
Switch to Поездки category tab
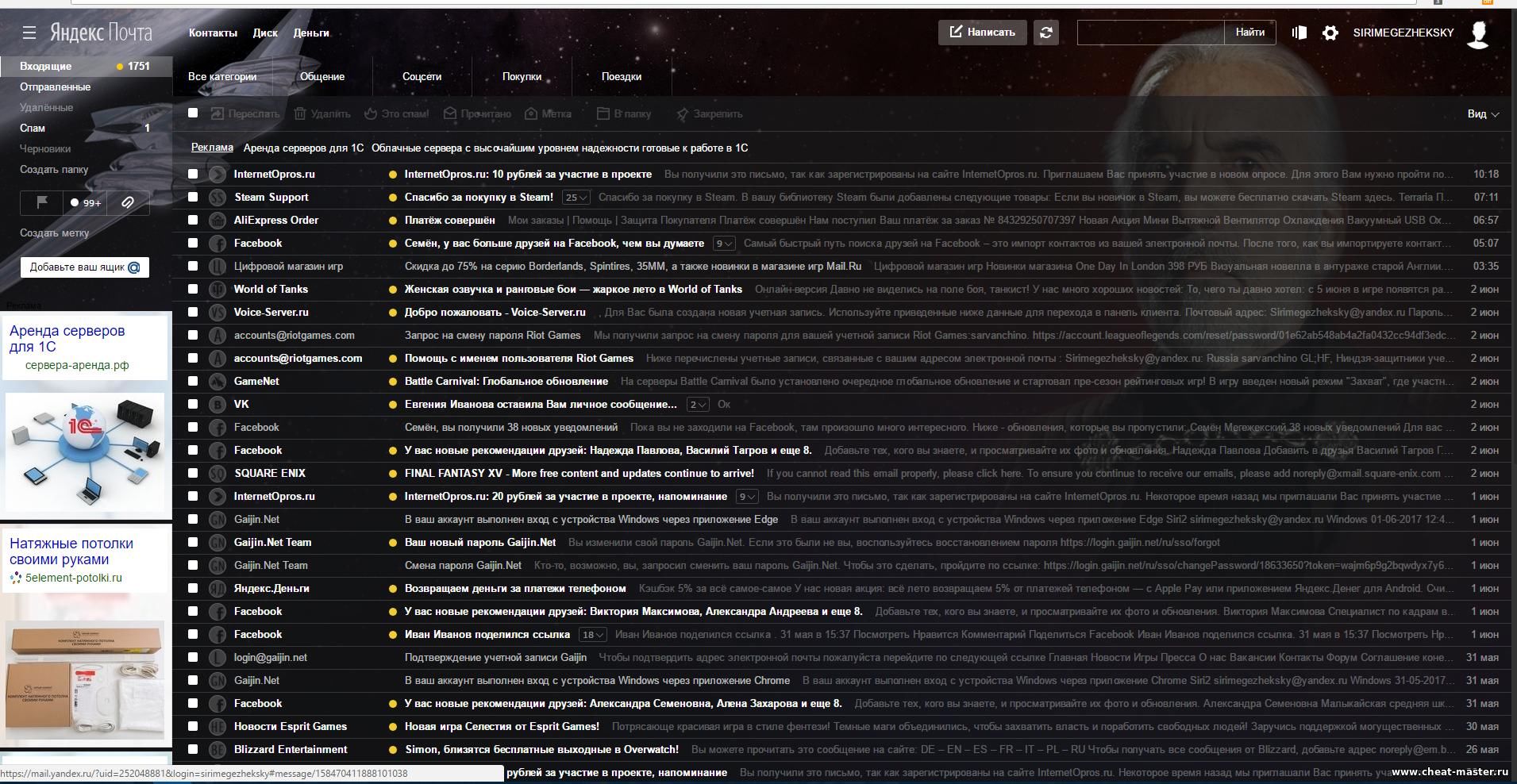(622, 76)
